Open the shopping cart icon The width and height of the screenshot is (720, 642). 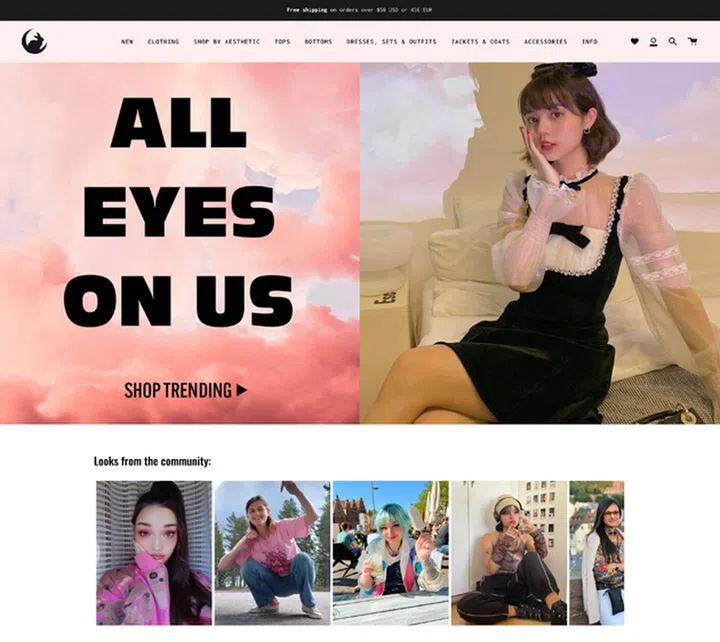pos(692,42)
